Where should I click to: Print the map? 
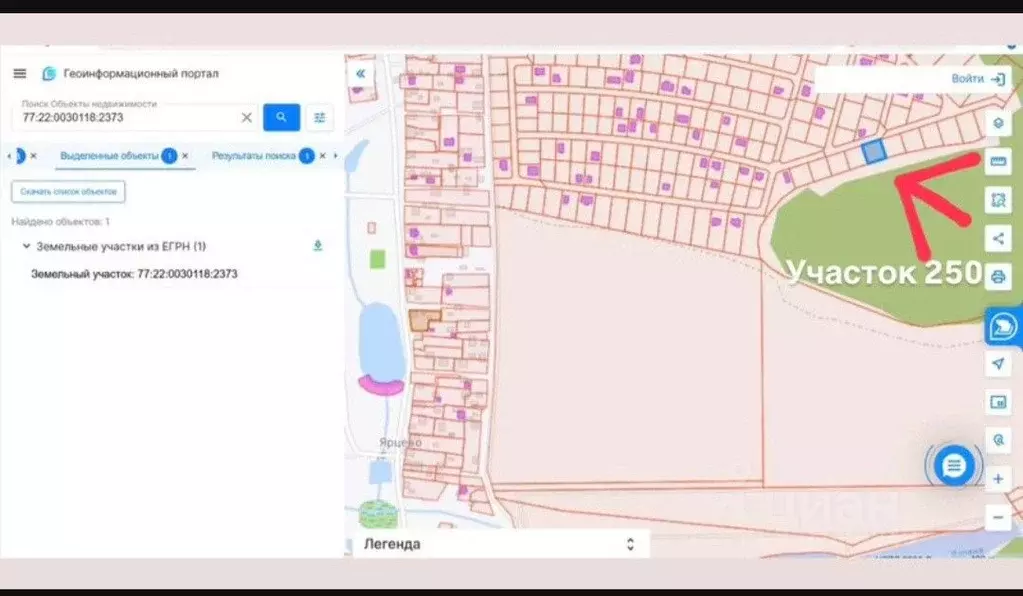[x=997, y=276]
